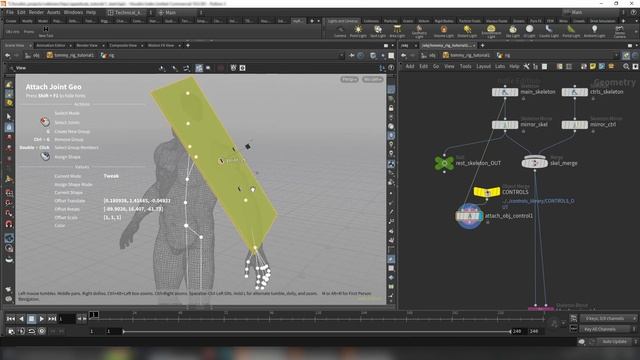
Task: Click the yellow sticky note icon
Action: tap(593, 67)
